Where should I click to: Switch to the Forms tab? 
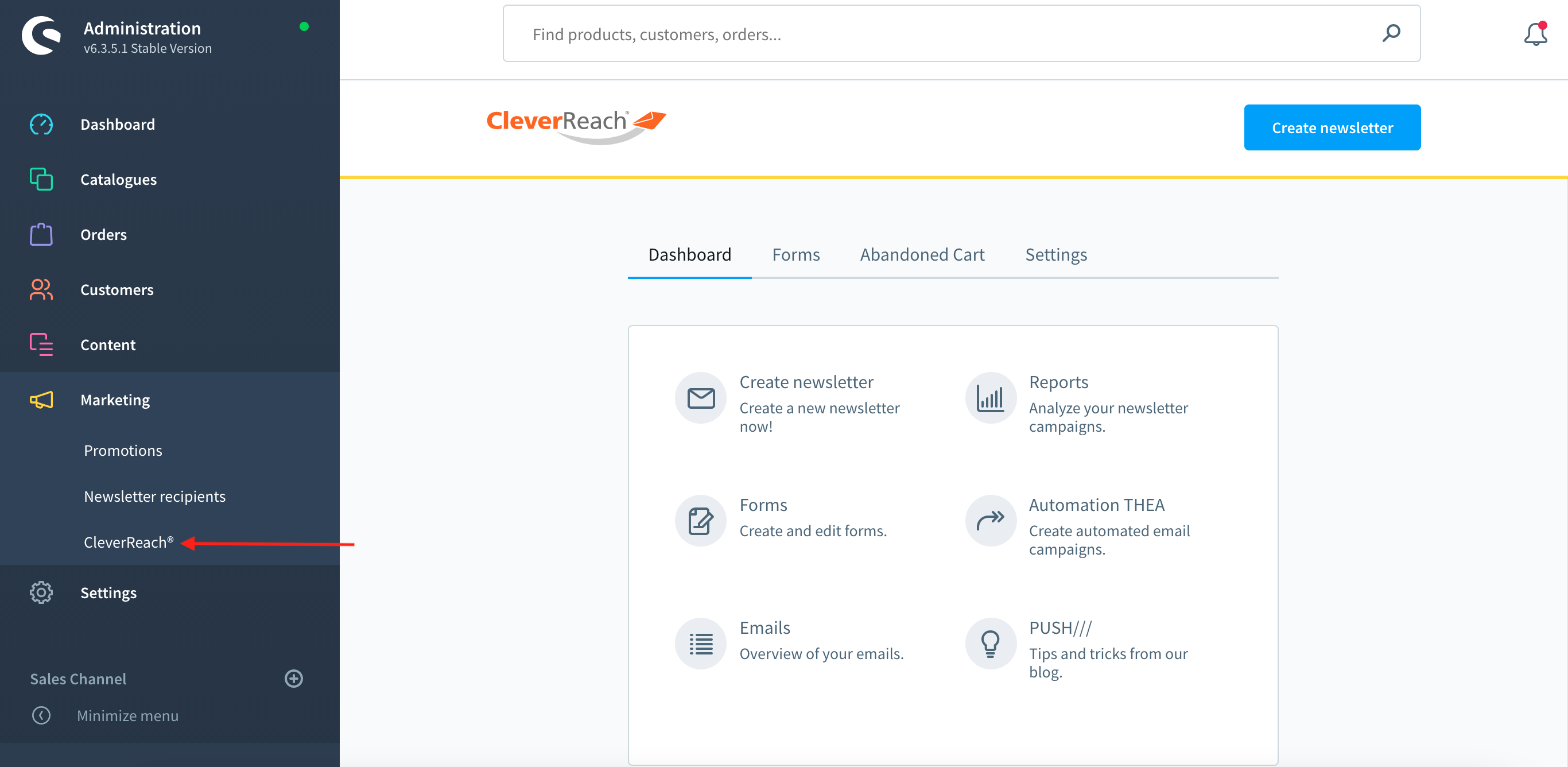click(795, 254)
